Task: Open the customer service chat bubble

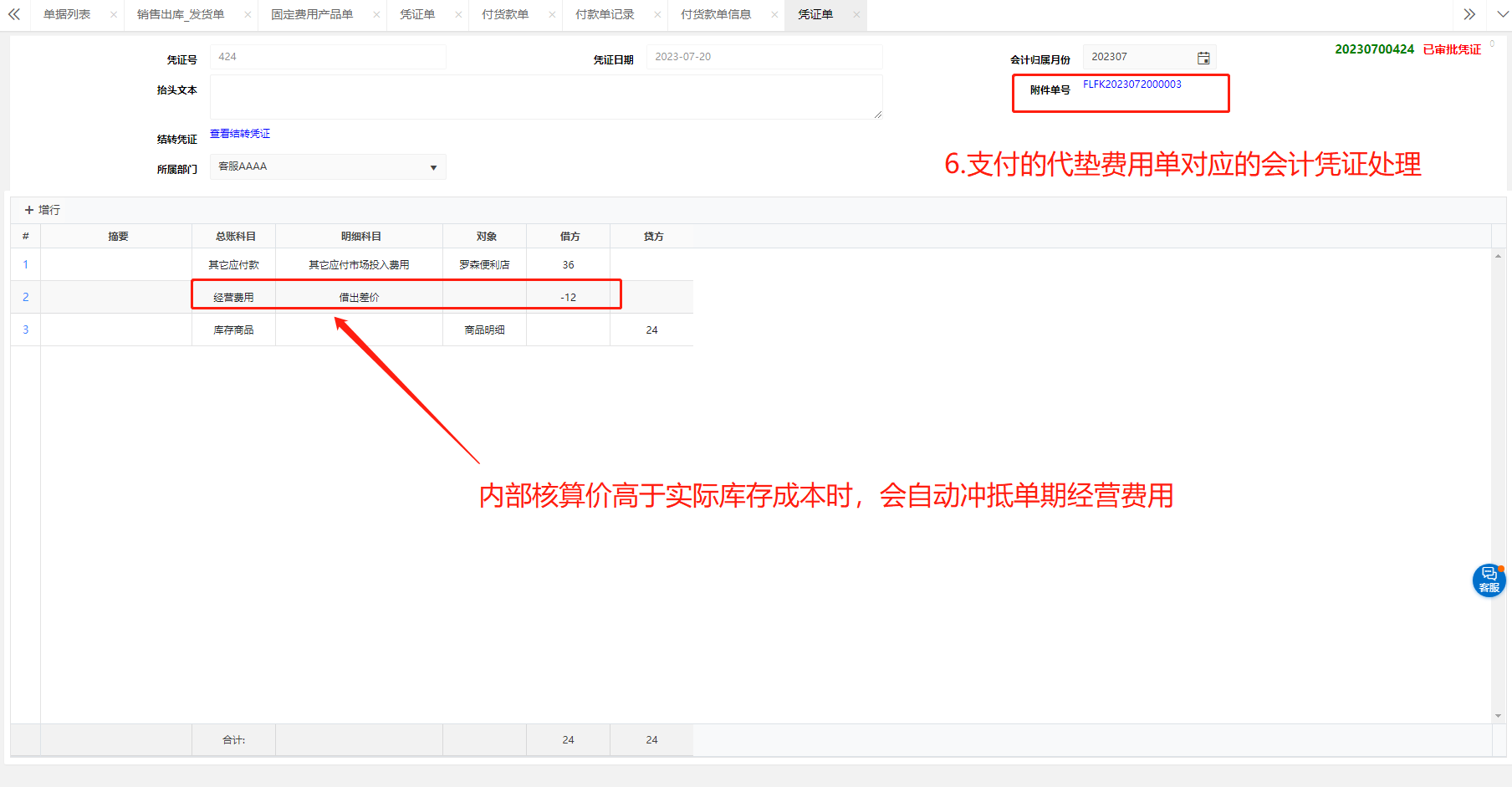Action: pos(1489,580)
